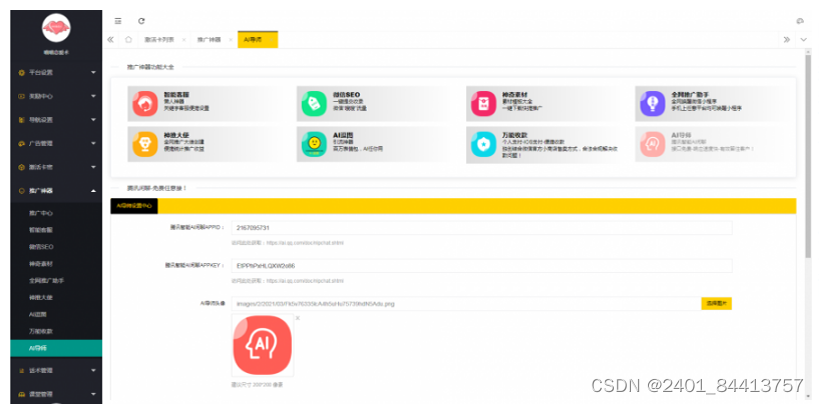Open the green 微信SEO tag card icon
The height and width of the screenshot is (404, 819).
(x=314, y=103)
